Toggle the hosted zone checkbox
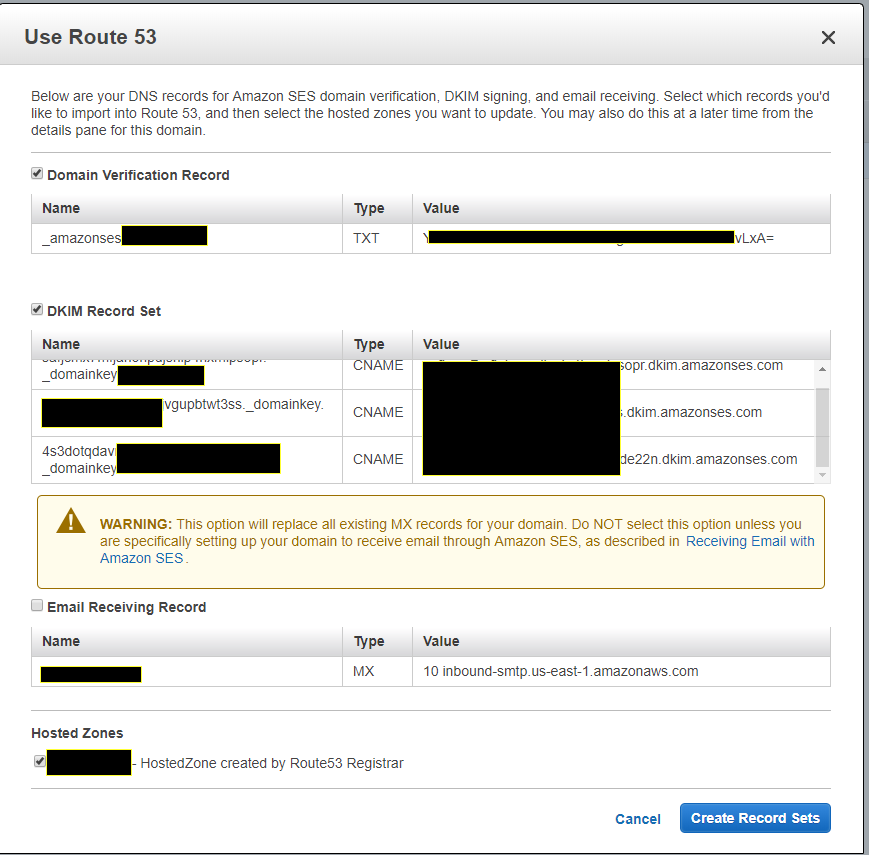Screen dimensions: 869x855 coord(39,761)
